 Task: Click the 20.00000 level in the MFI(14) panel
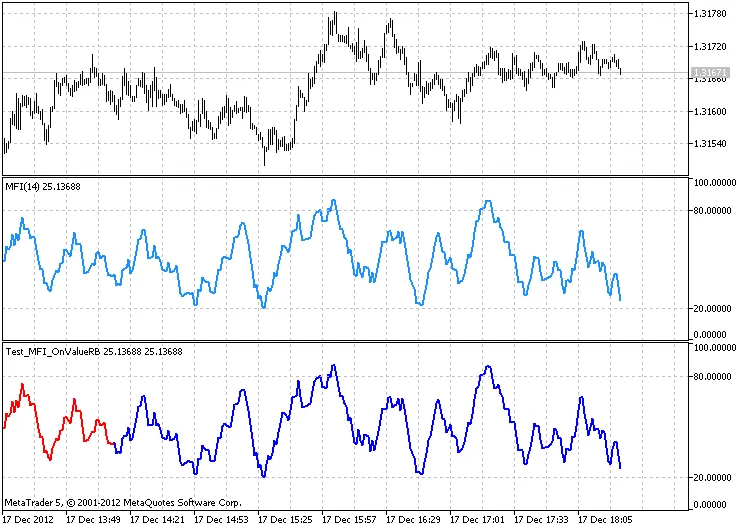point(714,308)
